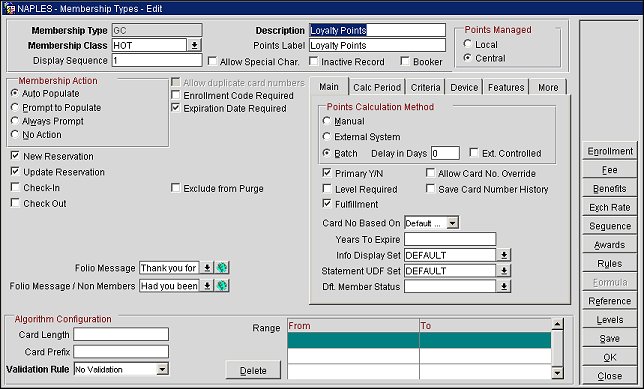Screen dimensions: 644x389
Task: Click the globe icon beside Folio Message / Non Members
Action: 222,285
